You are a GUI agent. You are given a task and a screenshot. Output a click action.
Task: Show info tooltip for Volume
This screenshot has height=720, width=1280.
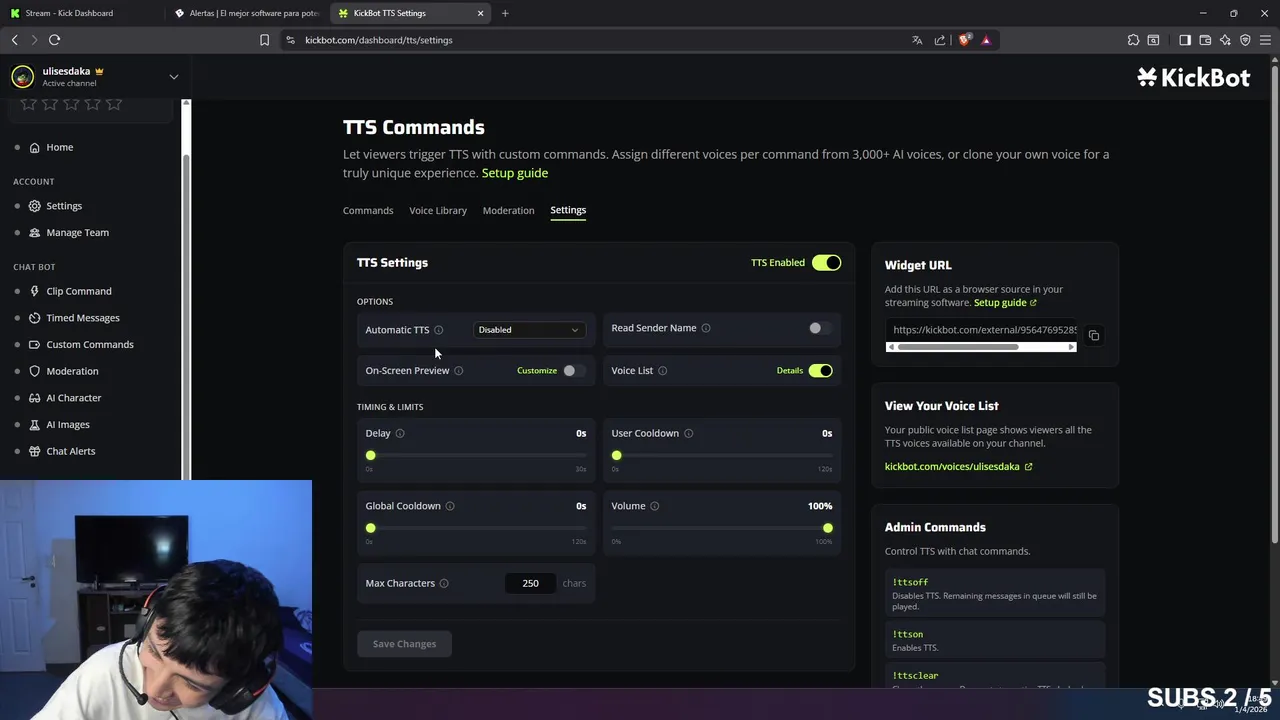pos(655,506)
